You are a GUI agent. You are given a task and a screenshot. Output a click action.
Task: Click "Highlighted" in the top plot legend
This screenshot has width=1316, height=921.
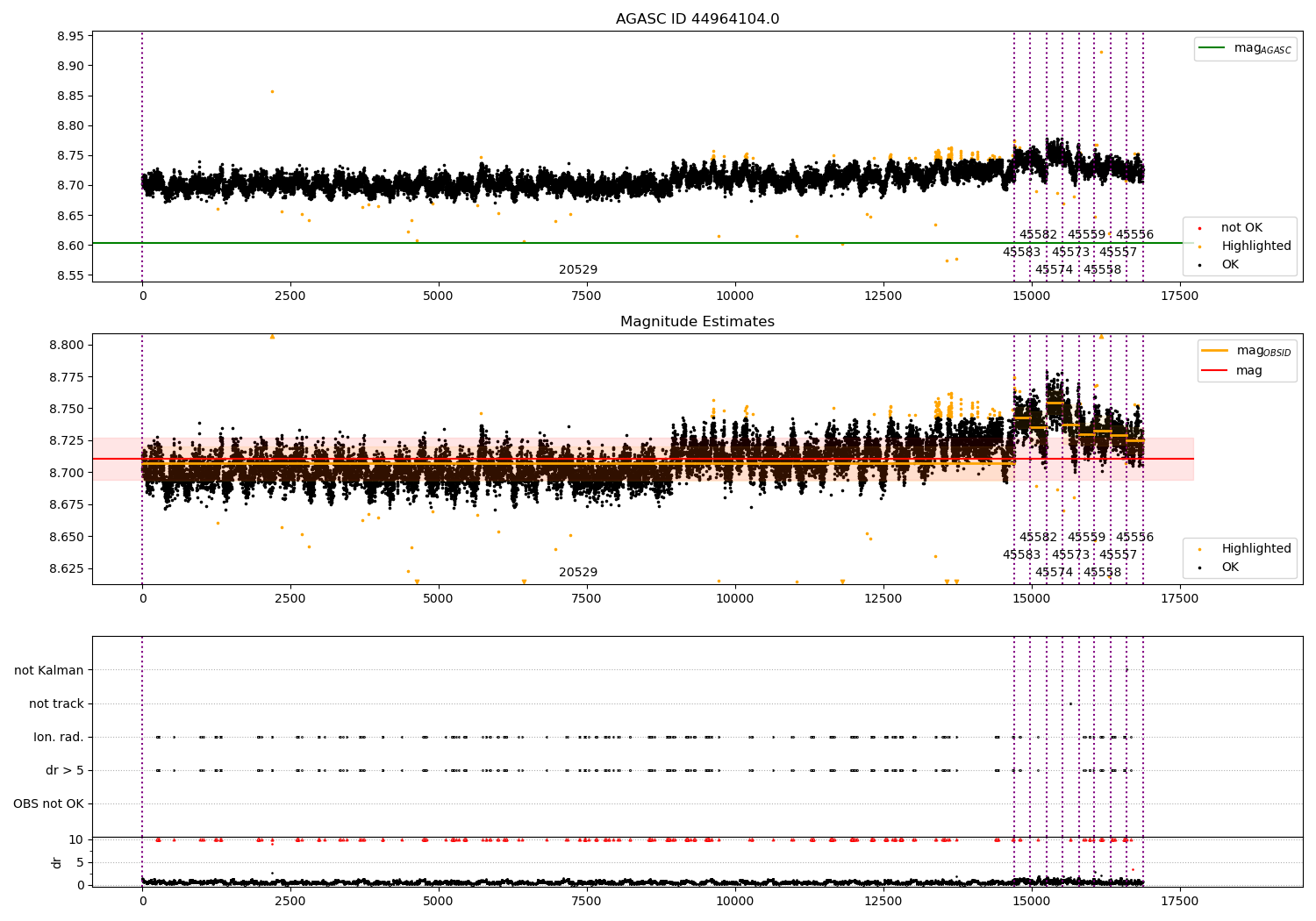click(1256, 246)
